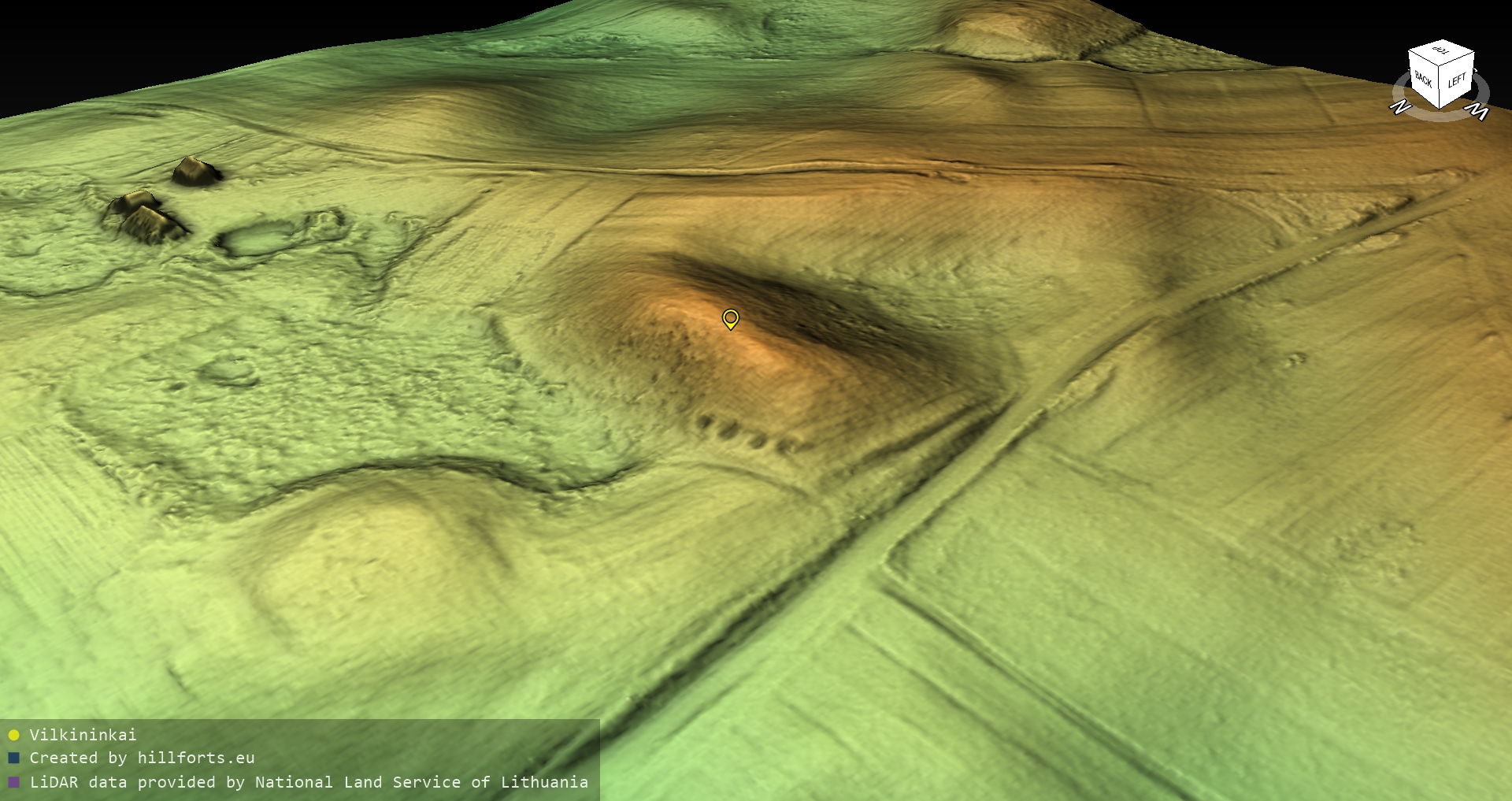
Task: Select the Vilkininkai label in the legend
Action: 83,735
